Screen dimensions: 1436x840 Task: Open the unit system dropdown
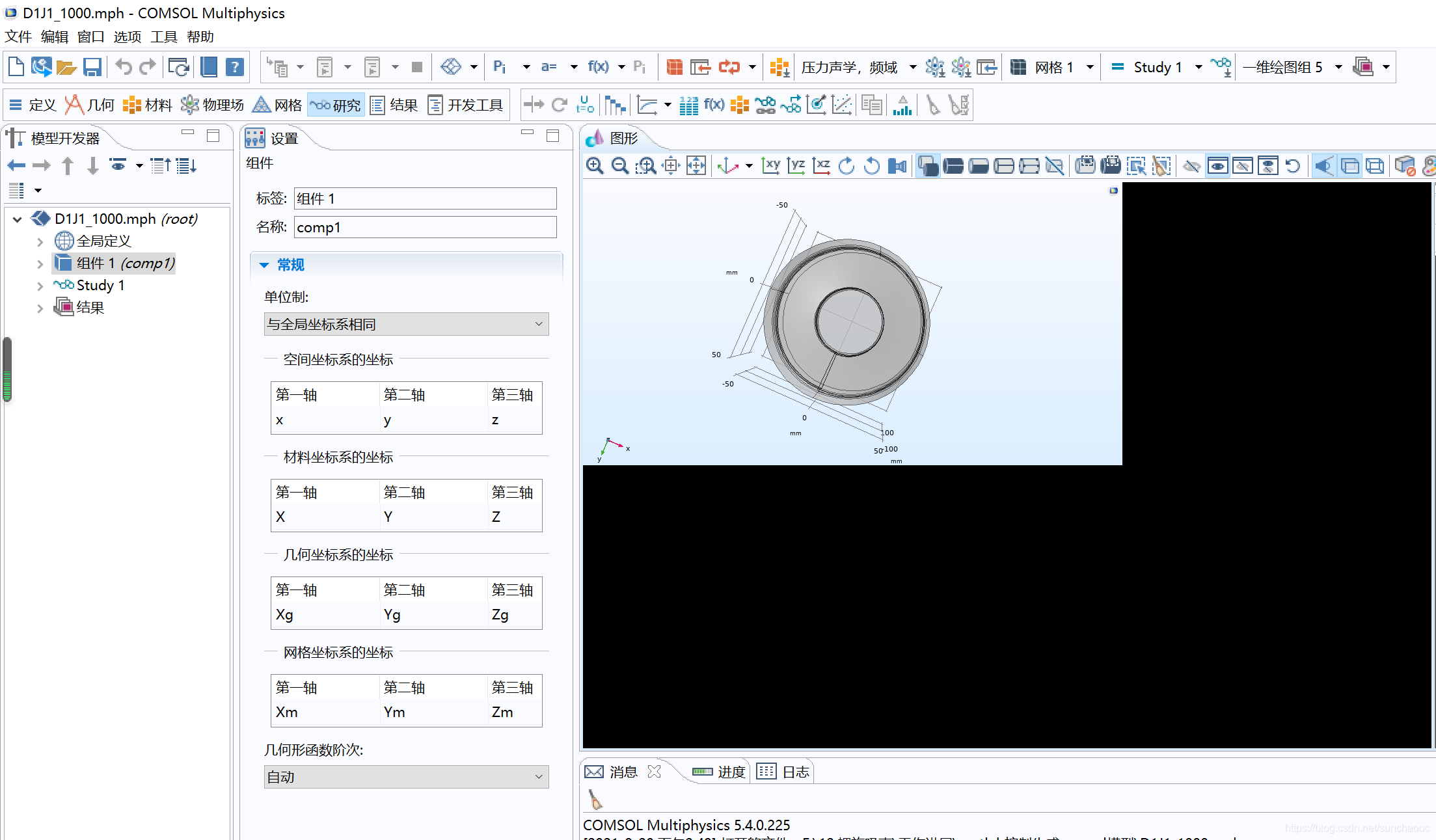coord(406,324)
